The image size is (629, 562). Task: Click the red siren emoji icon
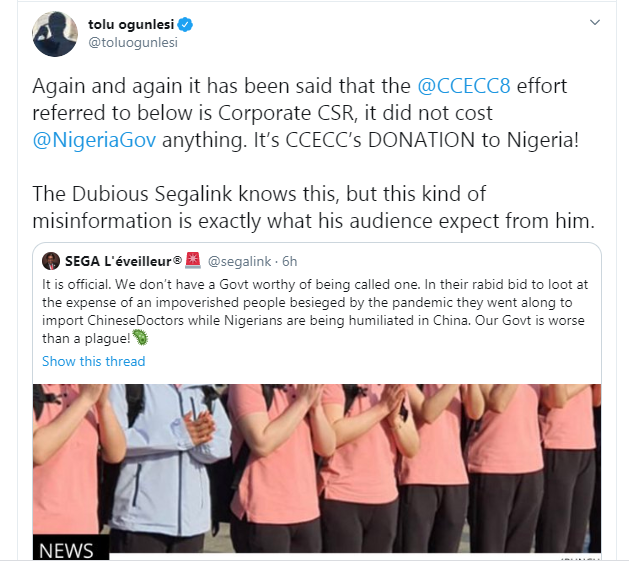click(x=193, y=260)
